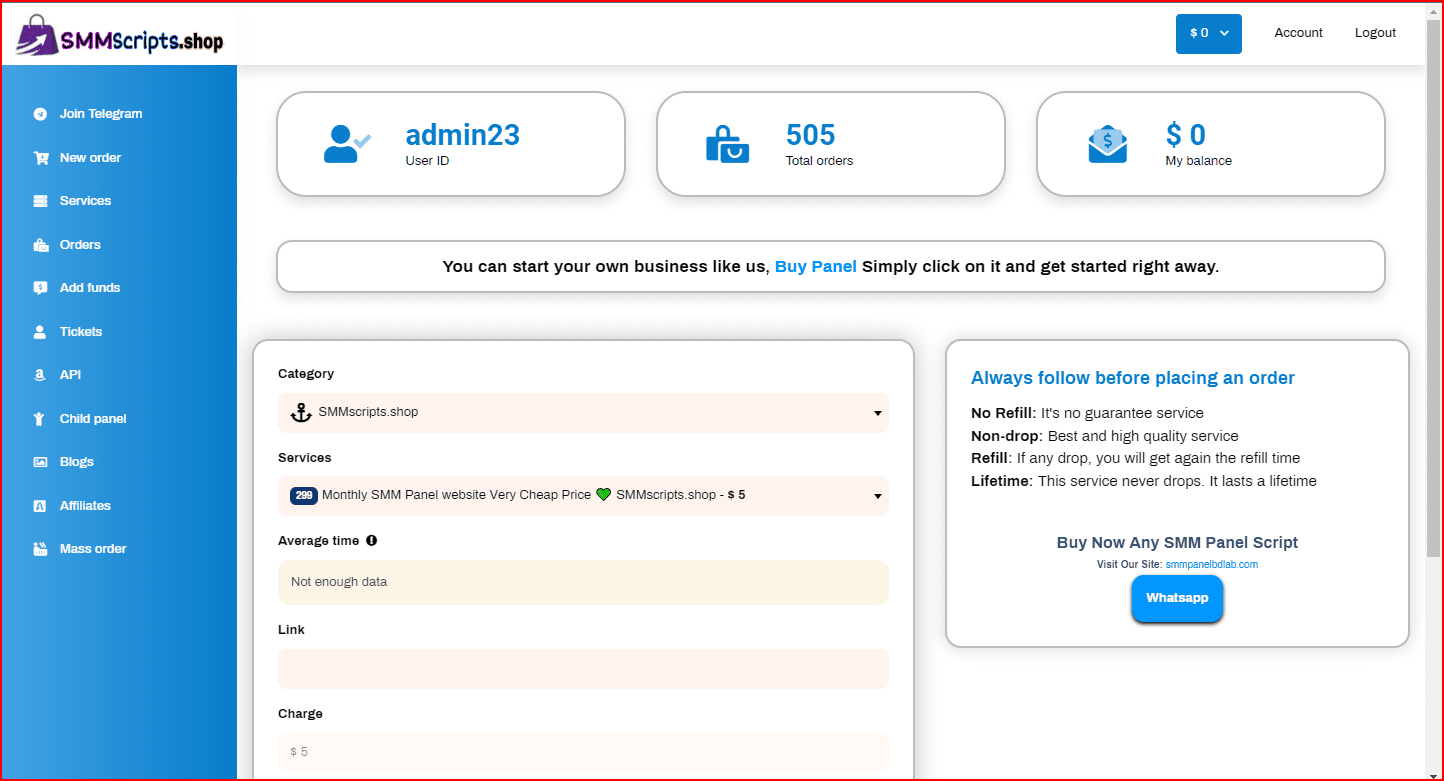Click the Logout link

tap(1375, 33)
